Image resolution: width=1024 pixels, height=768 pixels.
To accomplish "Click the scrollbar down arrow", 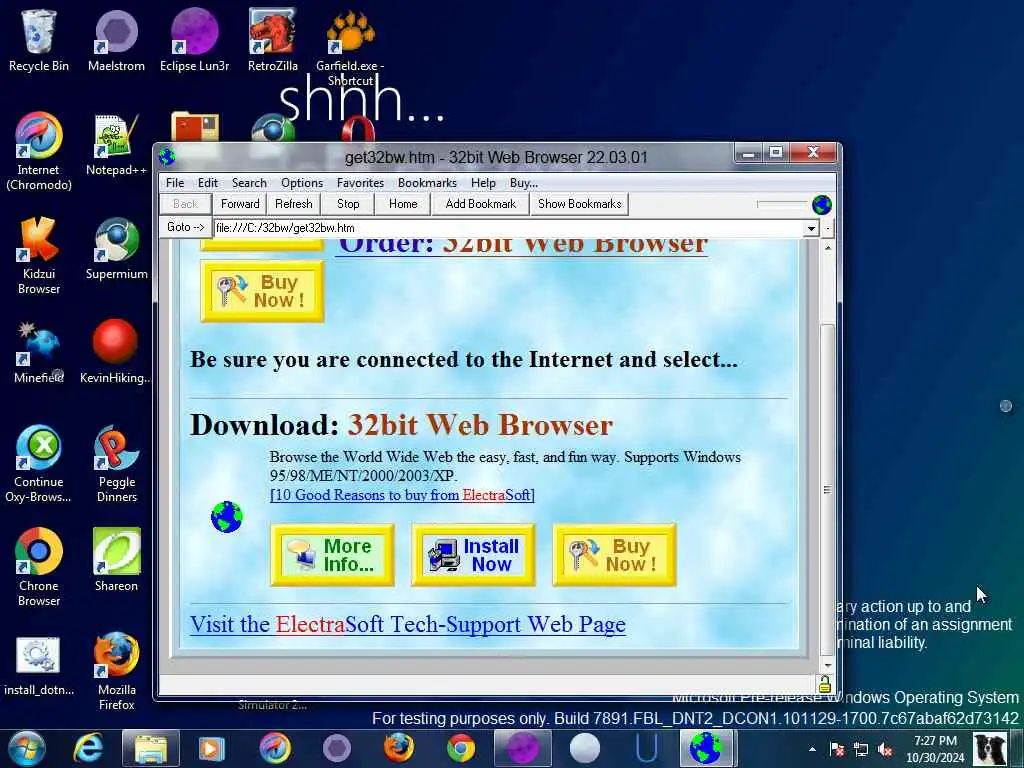I will click(827, 665).
